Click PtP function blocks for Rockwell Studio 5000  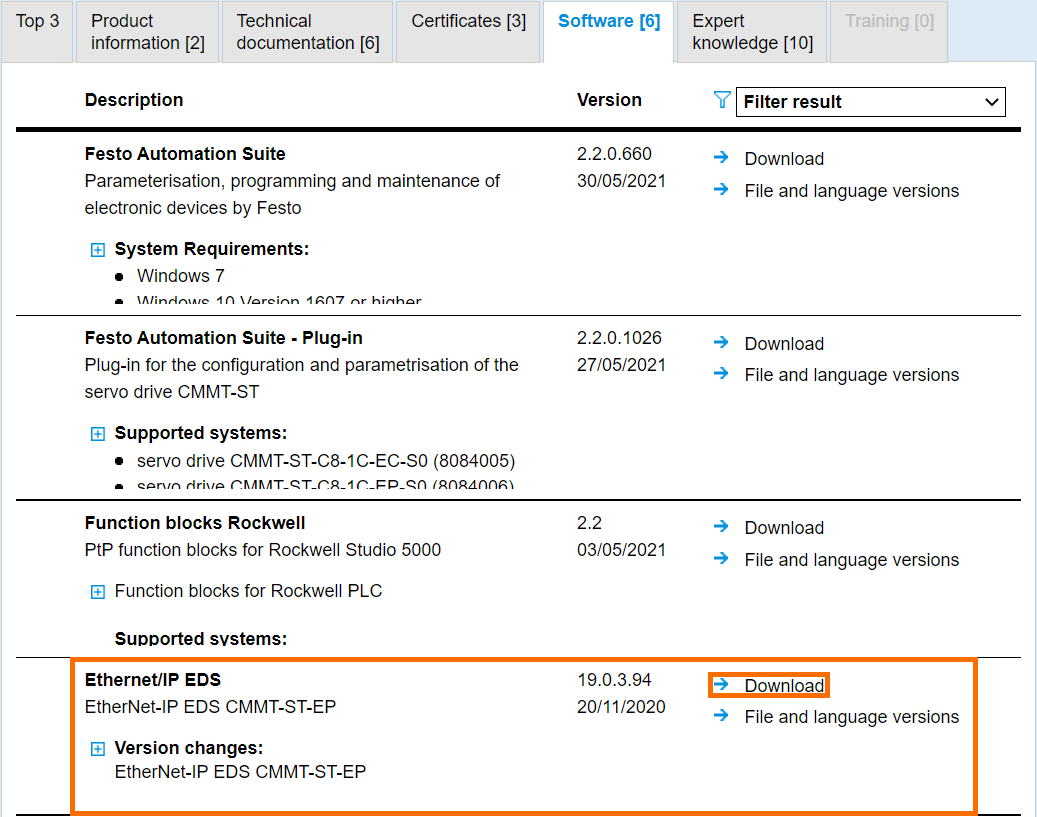point(263,550)
